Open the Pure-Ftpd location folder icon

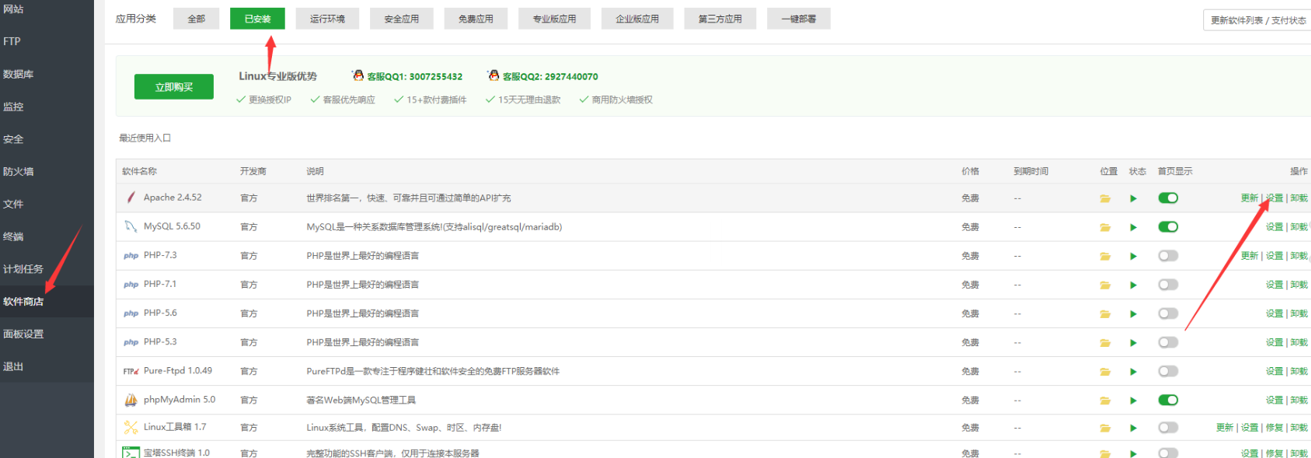coord(1105,371)
